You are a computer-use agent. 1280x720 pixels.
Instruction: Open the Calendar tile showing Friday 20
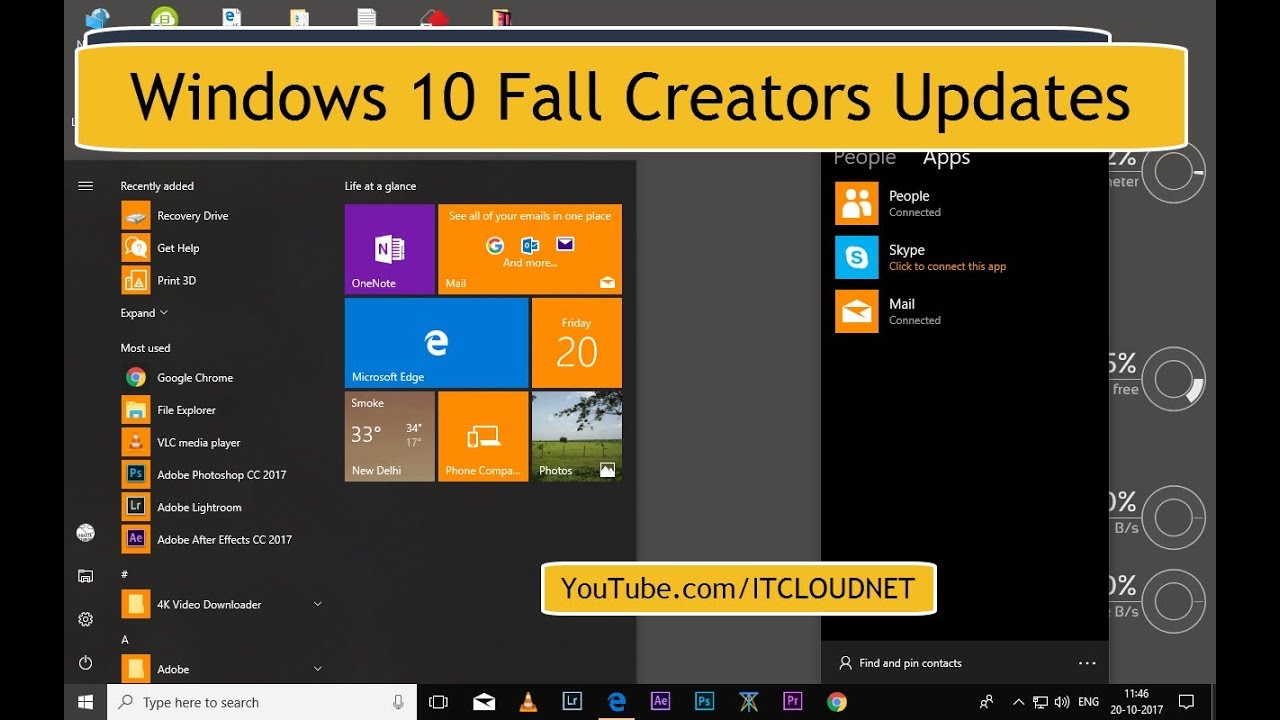577,343
